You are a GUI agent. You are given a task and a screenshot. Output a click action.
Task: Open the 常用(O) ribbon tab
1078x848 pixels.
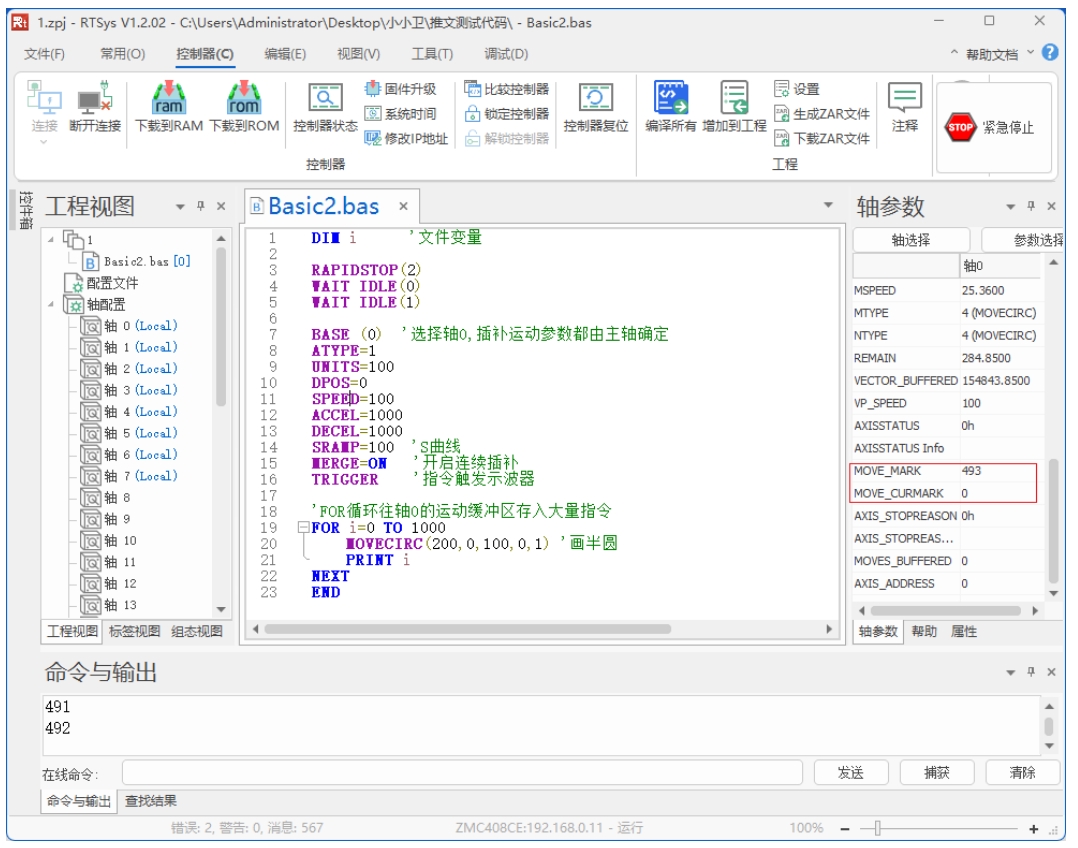(x=123, y=54)
